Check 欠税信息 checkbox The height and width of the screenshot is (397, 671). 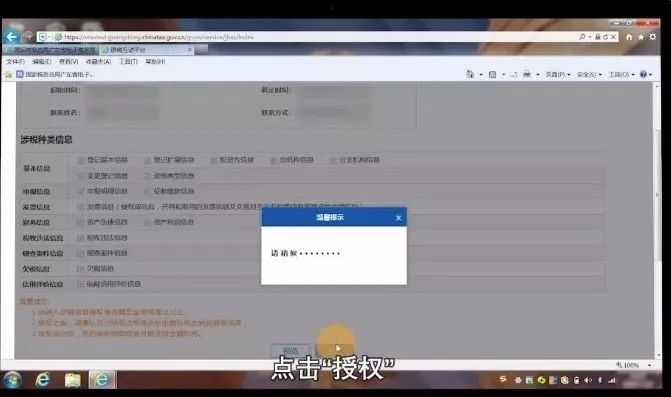[x=81, y=269]
